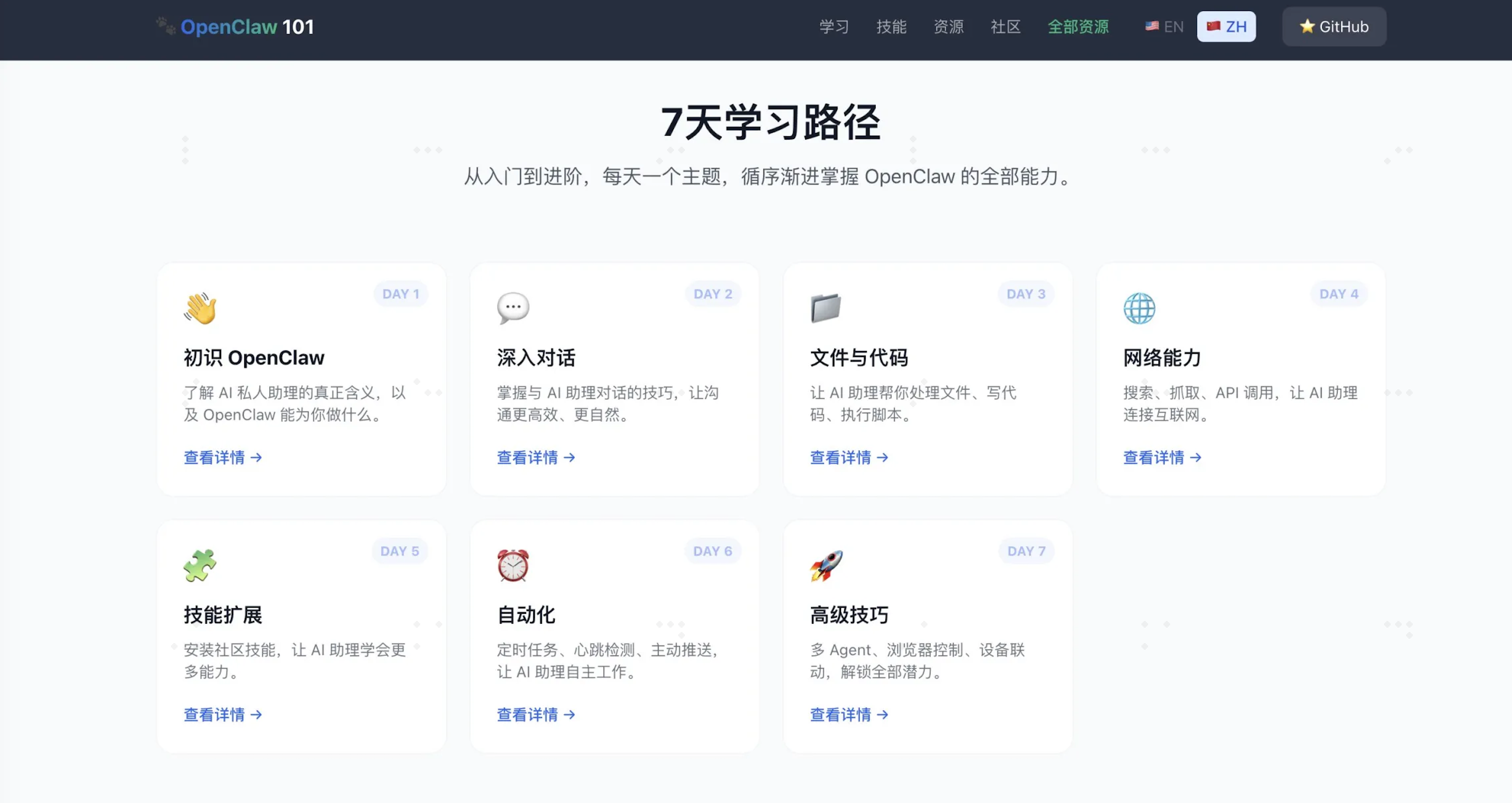Navigate to 社区 in the header
This screenshot has width=1512, height=803.
[1005, 26]
